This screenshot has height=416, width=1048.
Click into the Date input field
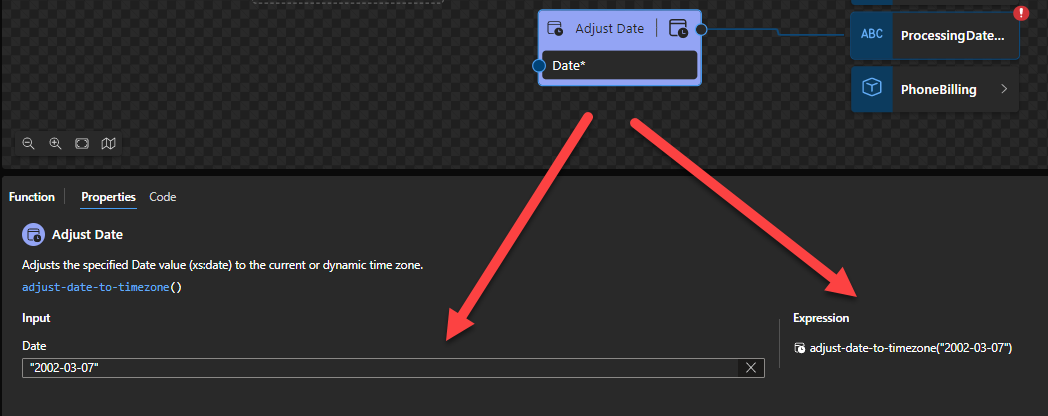[x=380, y=368]
